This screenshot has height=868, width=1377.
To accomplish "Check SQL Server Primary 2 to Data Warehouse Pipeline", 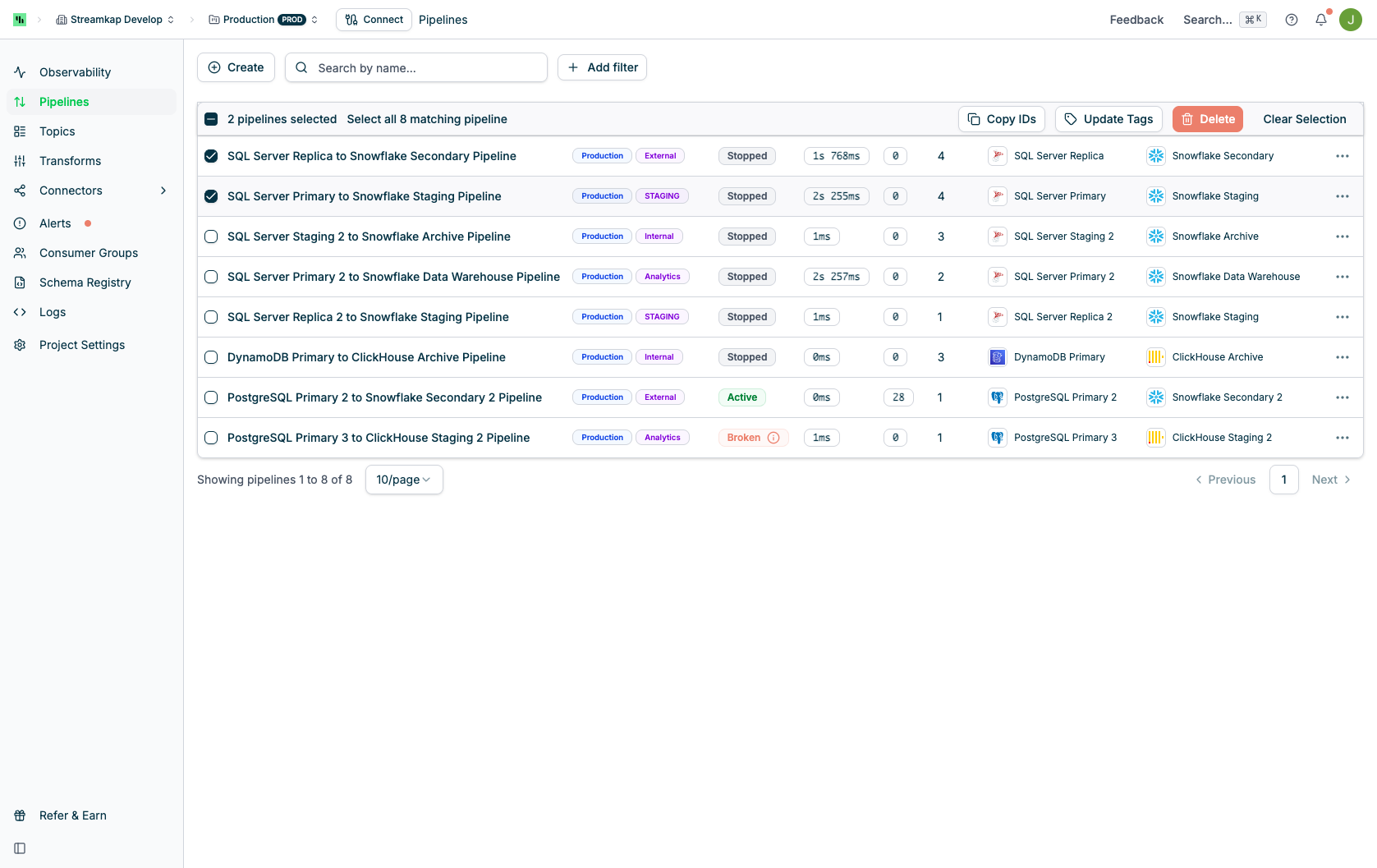I will [x=211, y=277].
